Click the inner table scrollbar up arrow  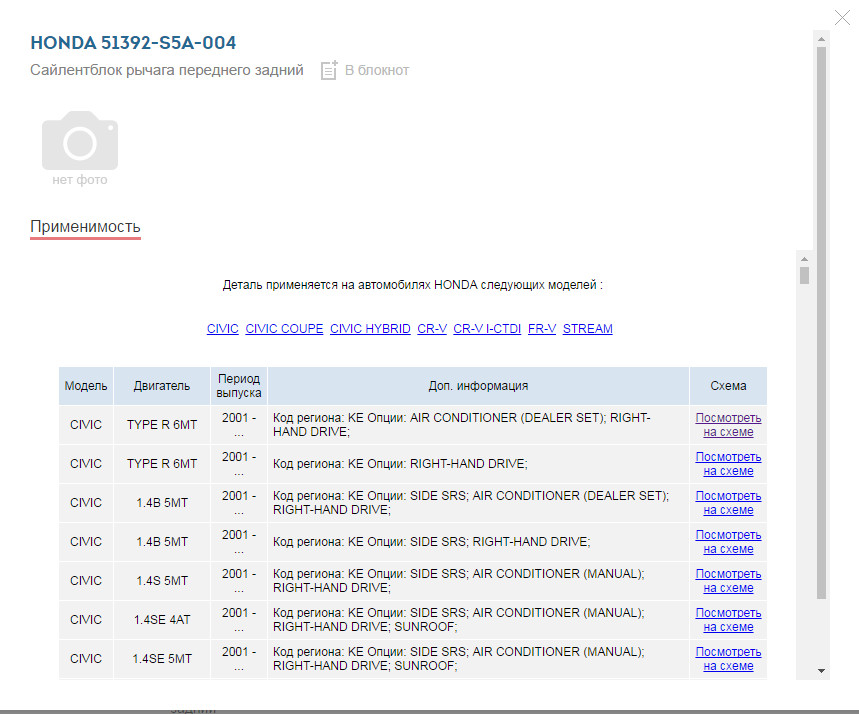click(804, 258)
